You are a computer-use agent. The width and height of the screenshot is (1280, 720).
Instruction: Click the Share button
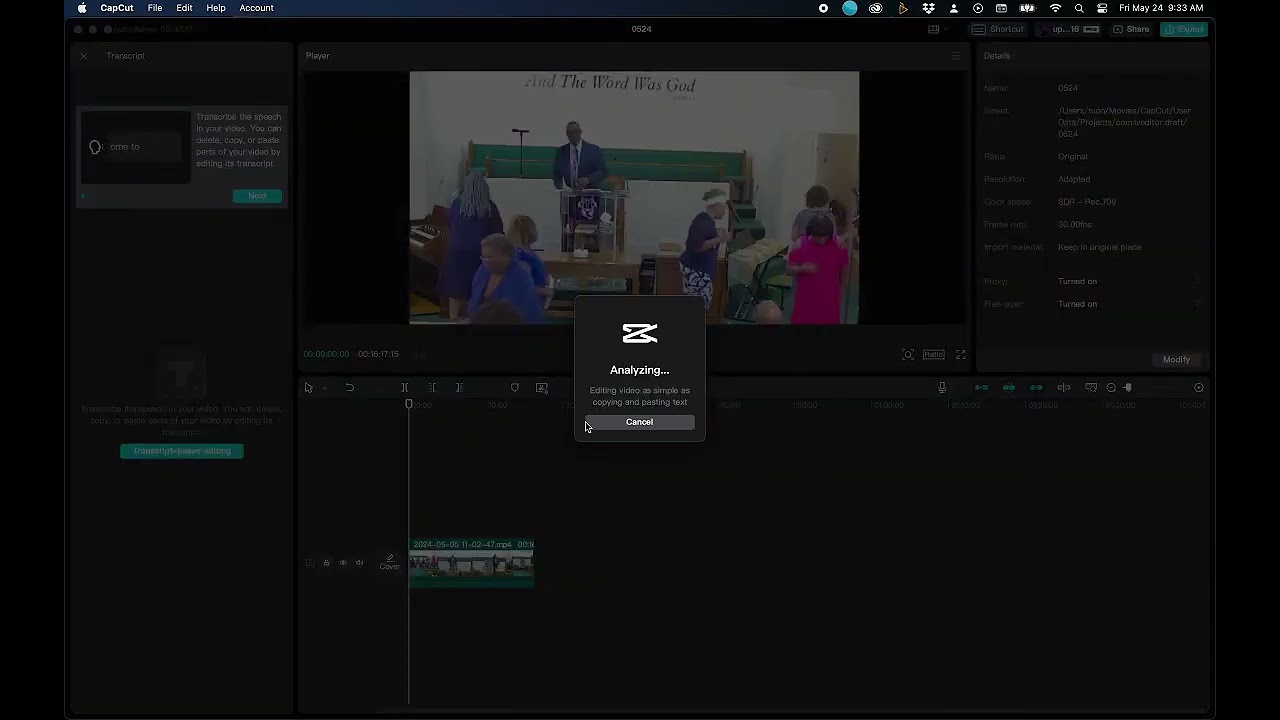click(x=1132, y=29)
